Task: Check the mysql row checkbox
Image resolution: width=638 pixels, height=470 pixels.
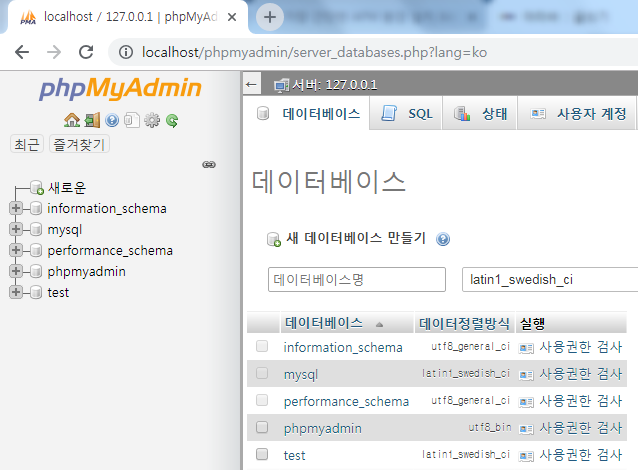Action: [262, 373]
